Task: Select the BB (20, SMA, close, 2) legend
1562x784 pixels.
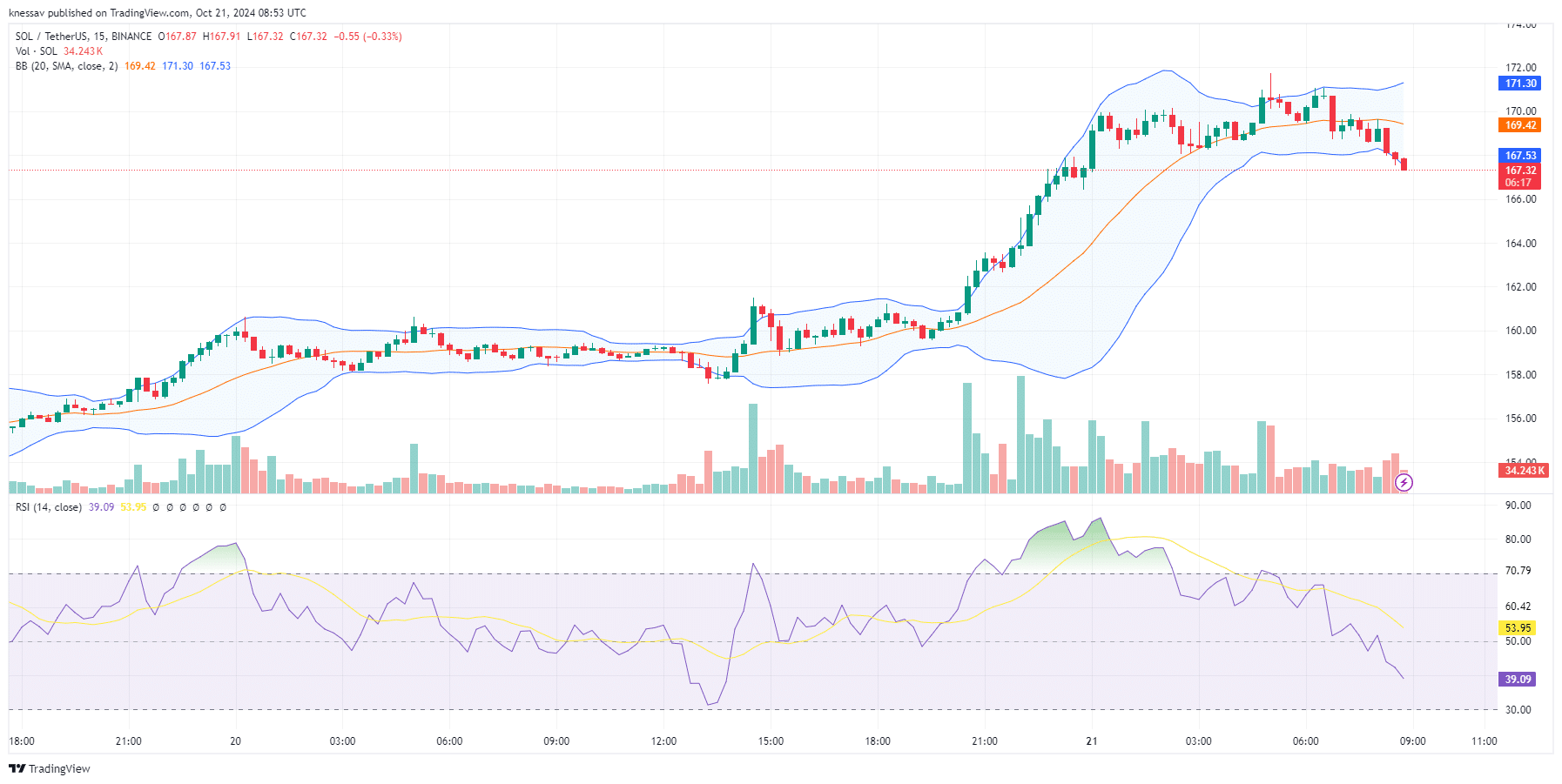Action: [66, 66]
